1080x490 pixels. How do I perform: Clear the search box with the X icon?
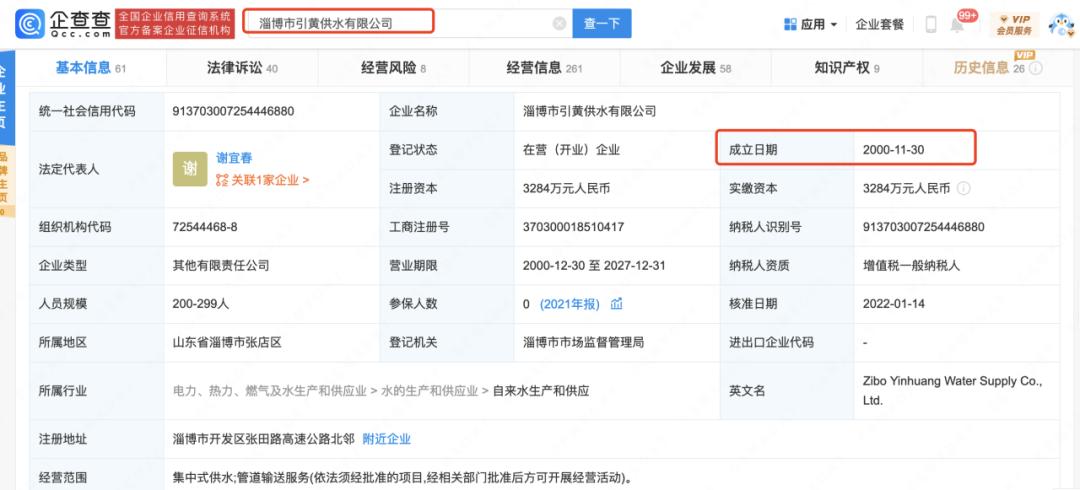[559, 23]
